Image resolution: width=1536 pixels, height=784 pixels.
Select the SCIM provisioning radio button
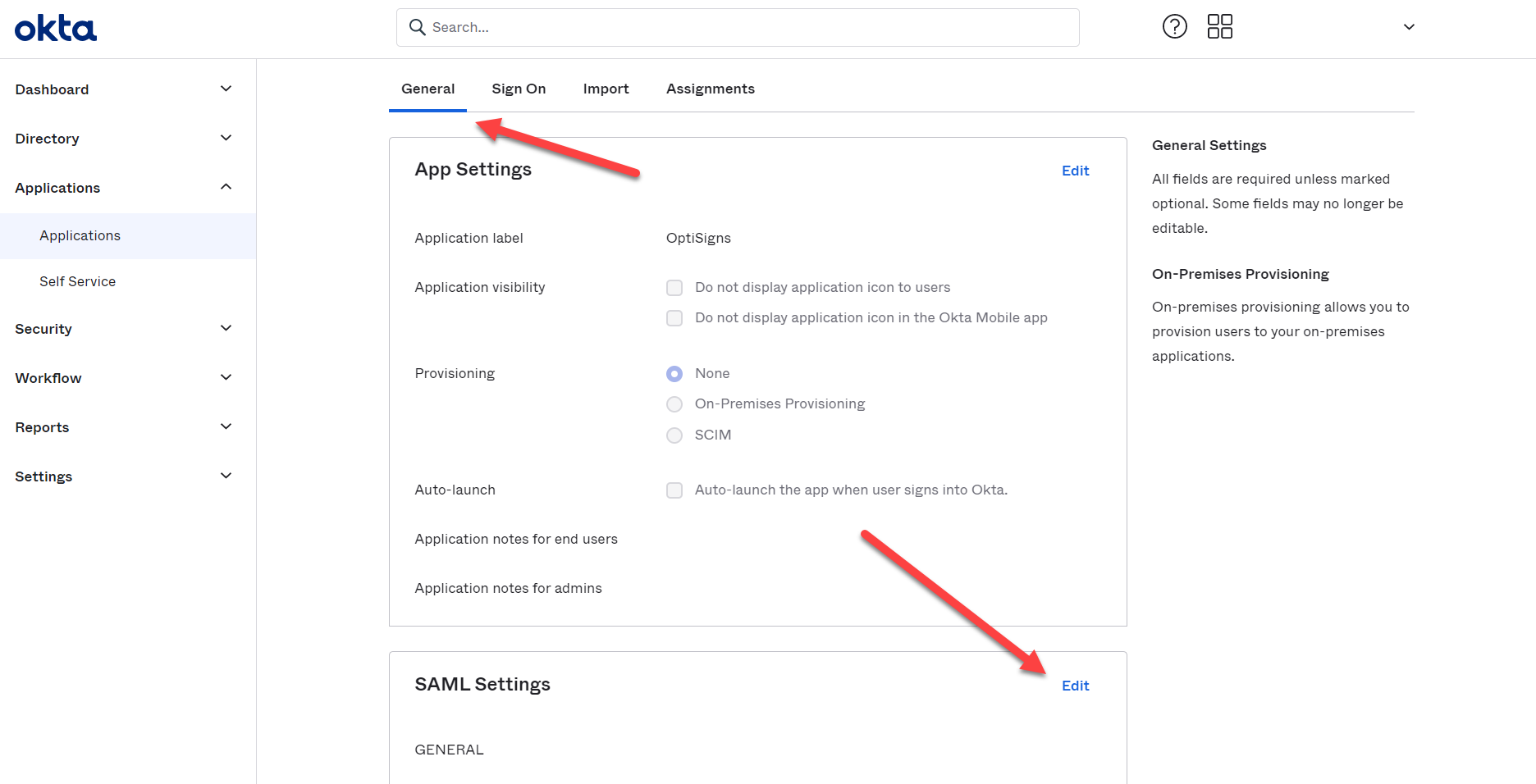(x=674, y=435)
